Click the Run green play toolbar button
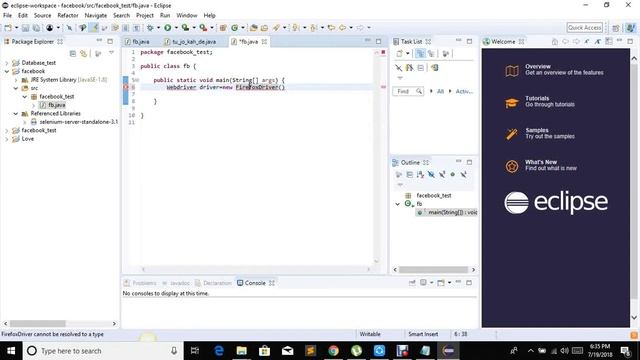This screenshot has height=360, width=640. (168, 28)
